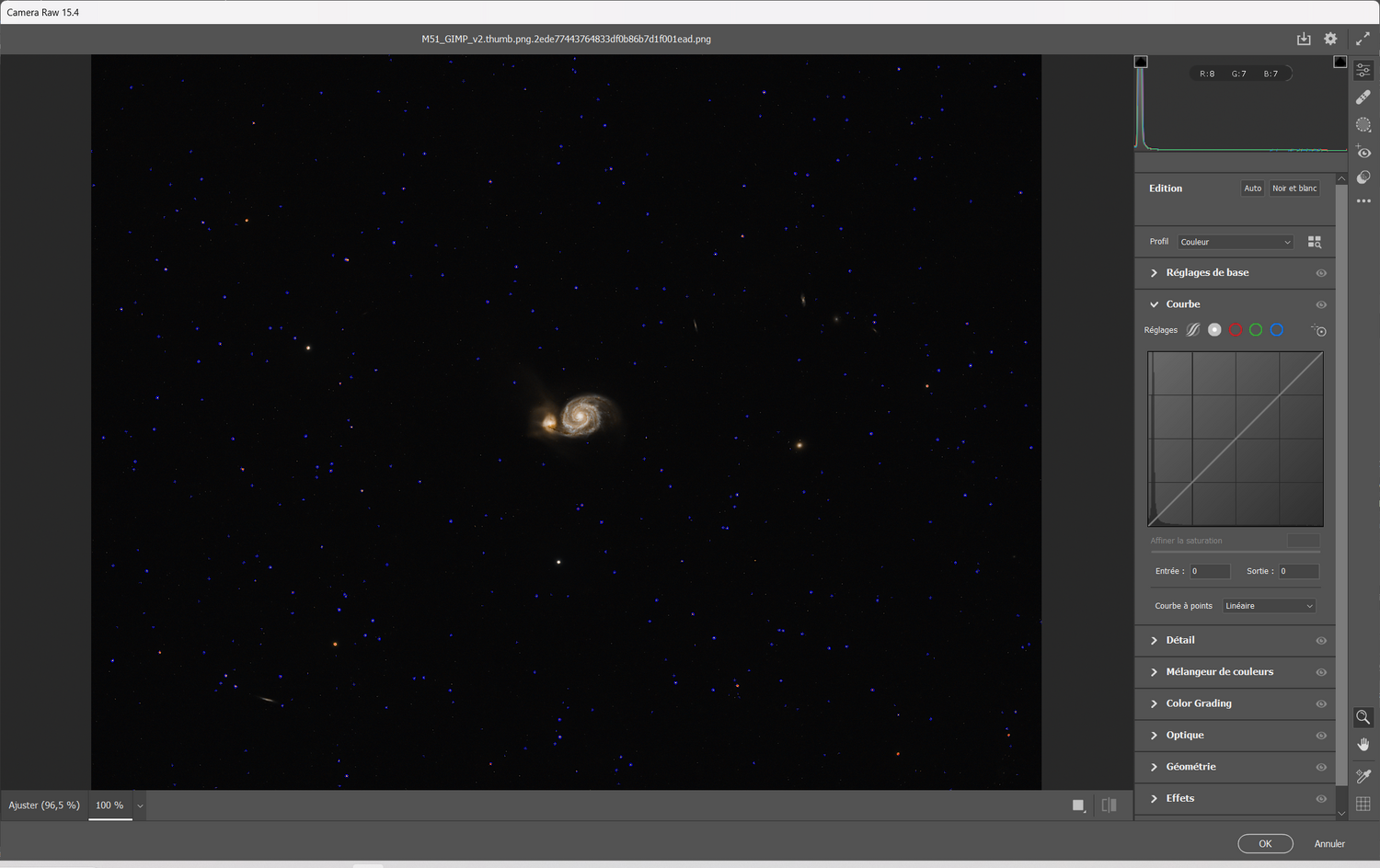The image size is (1380, 868).
Task: Click the Affiner la saturation slider
Action: coord(1236,552)
